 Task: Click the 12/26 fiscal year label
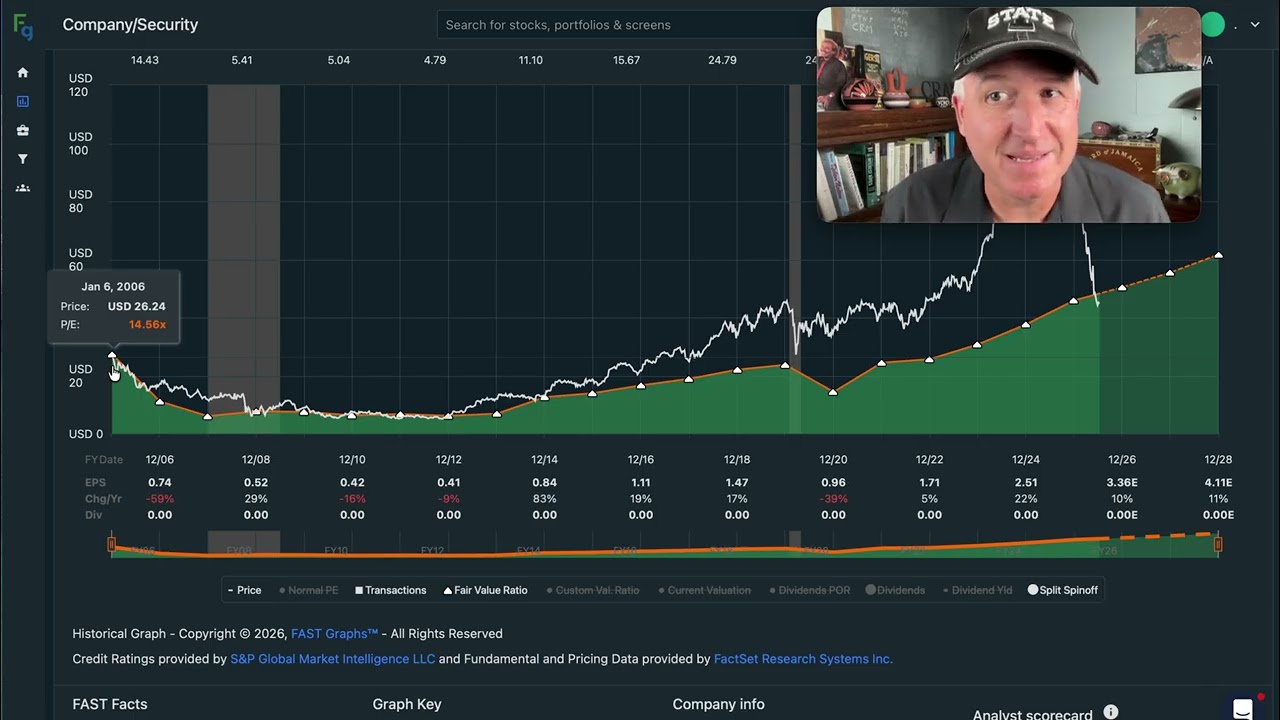click(x=1122, y=460)
